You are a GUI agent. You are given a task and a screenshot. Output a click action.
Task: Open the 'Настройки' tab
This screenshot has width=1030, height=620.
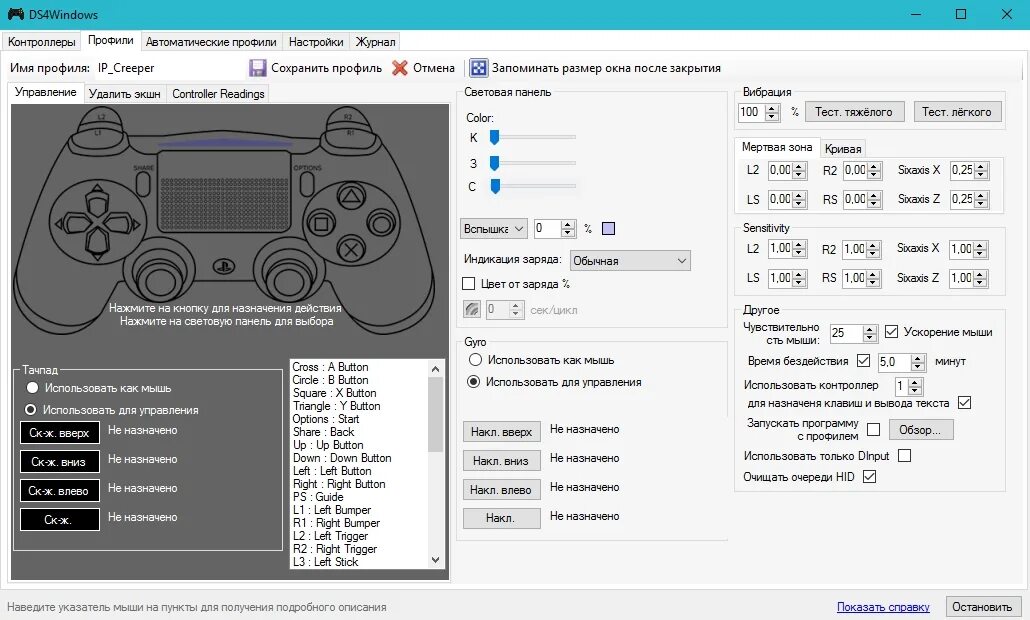pyautogui.click(x=316, y=42)
